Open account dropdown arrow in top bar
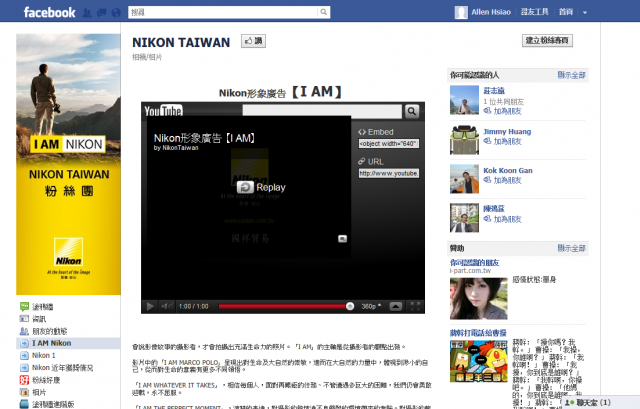The image size is (640, 409). [x=585, y=13]
